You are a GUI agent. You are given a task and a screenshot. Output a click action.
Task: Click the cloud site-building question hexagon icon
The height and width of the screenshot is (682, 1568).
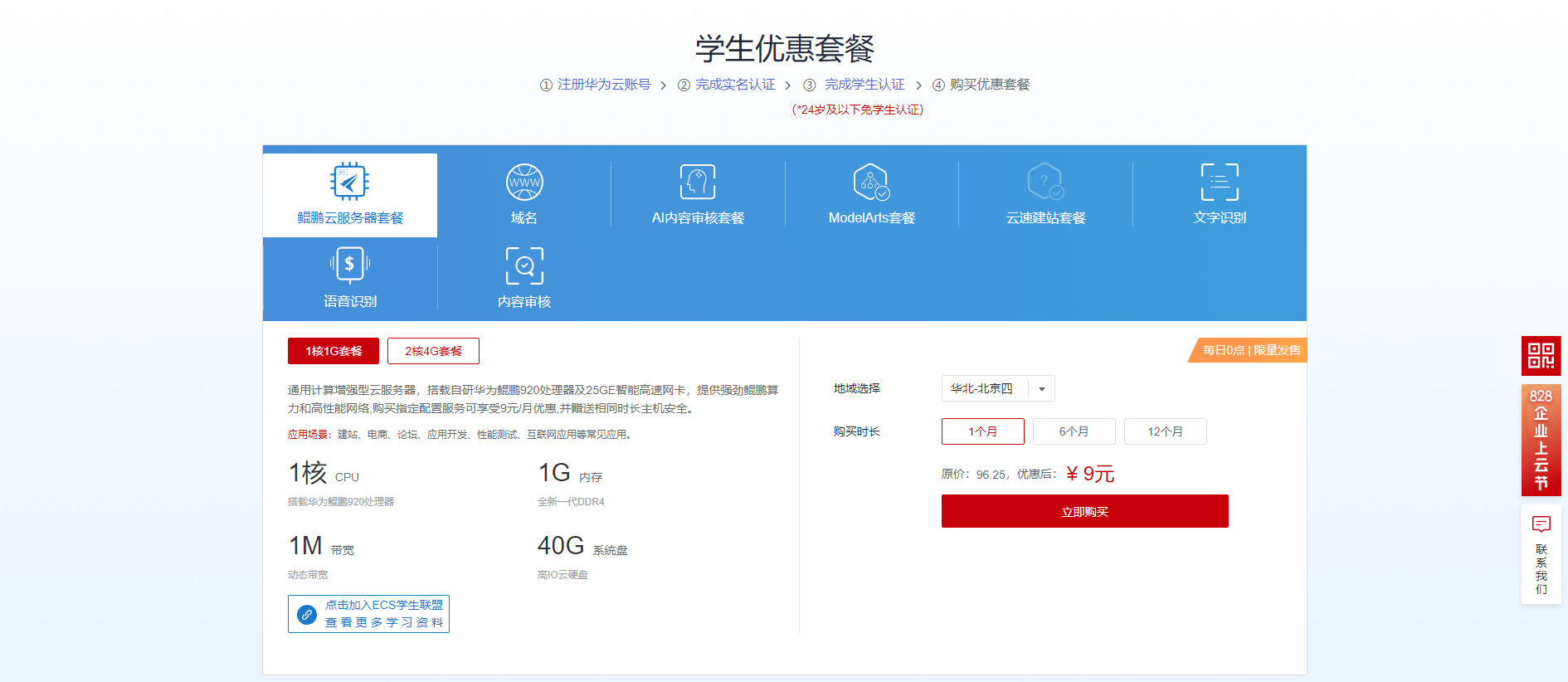pyautogui.click(x=1045, y=182)
